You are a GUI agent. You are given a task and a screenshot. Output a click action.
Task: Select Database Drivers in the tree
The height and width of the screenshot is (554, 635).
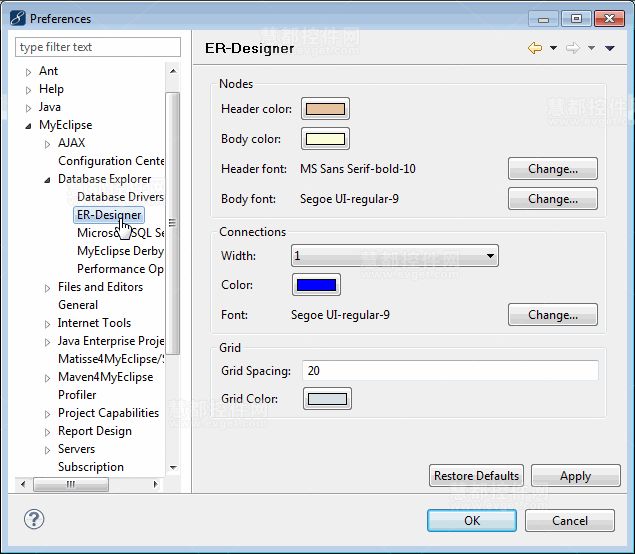[120, 197]
